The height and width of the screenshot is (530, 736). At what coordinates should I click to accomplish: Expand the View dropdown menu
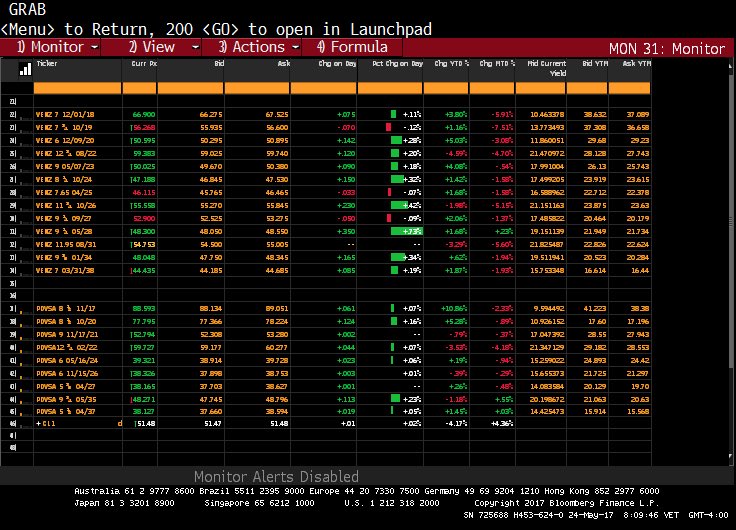(157, 47)
